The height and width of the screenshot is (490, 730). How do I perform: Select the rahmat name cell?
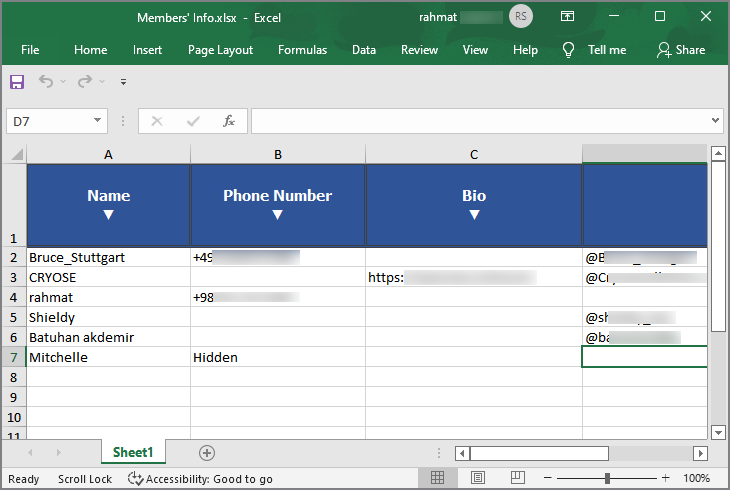click(108, 297)
